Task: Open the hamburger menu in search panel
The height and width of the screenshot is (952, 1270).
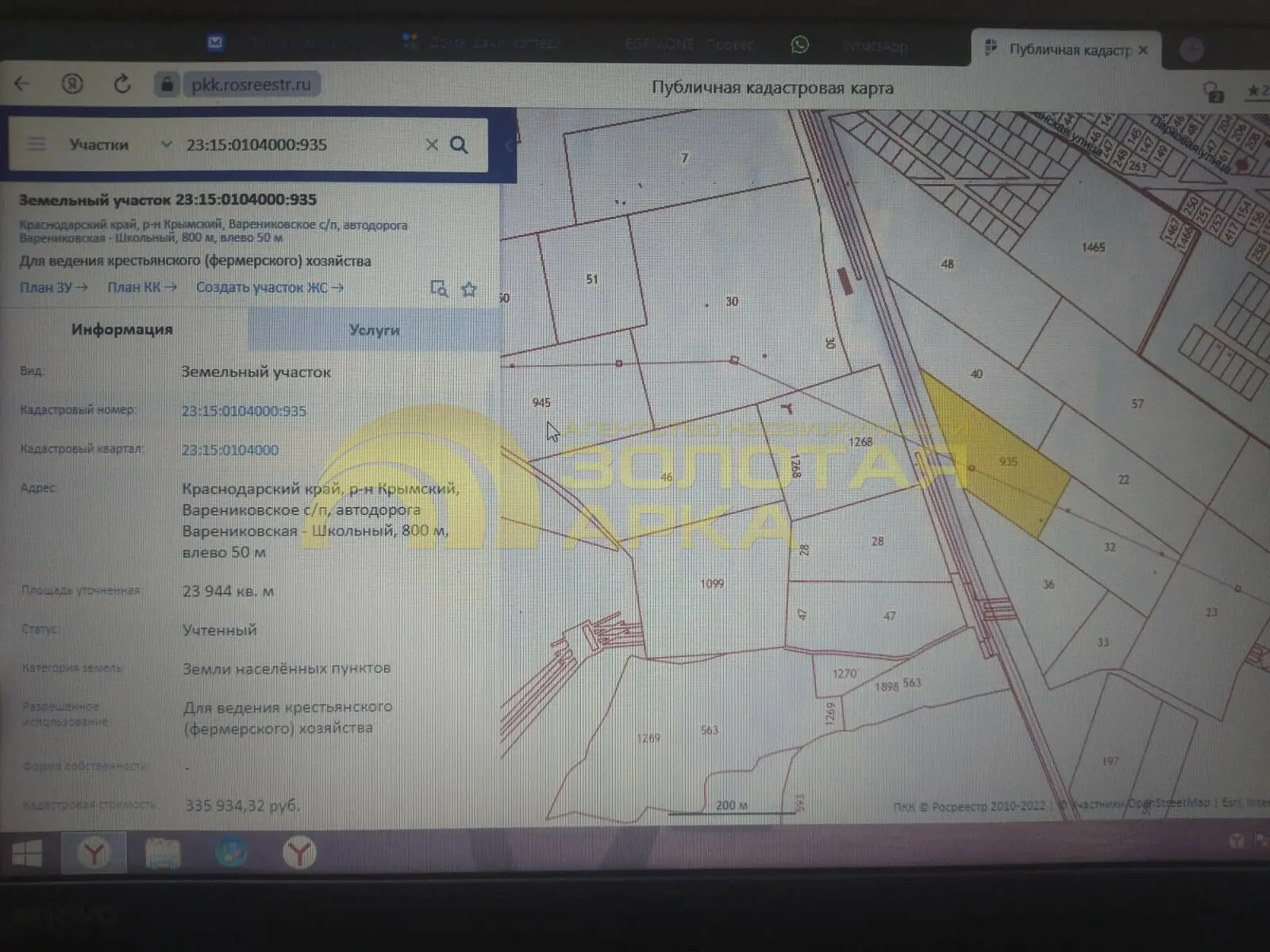Action: pos(37,144)
